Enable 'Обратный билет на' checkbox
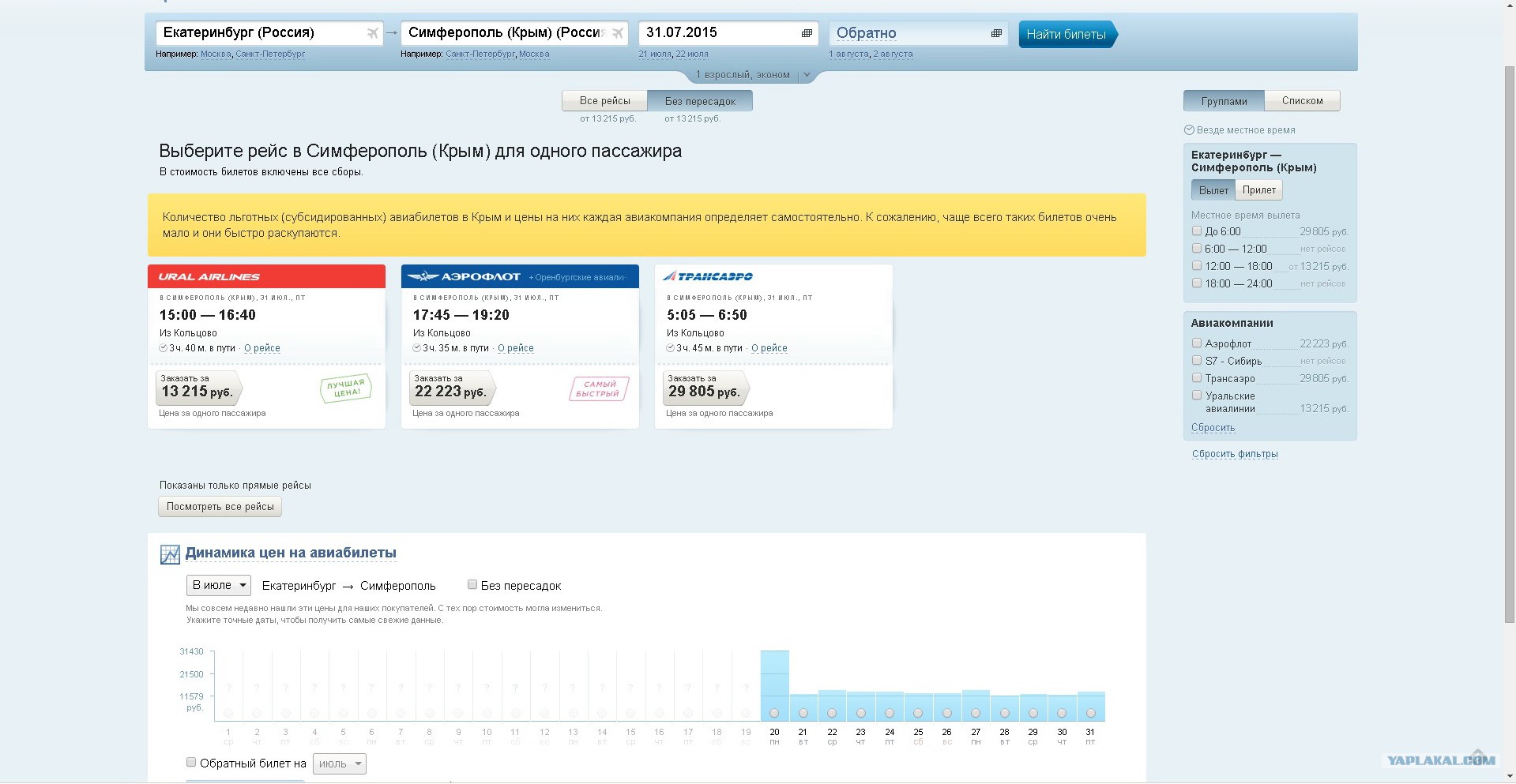 tap(190, 763)
